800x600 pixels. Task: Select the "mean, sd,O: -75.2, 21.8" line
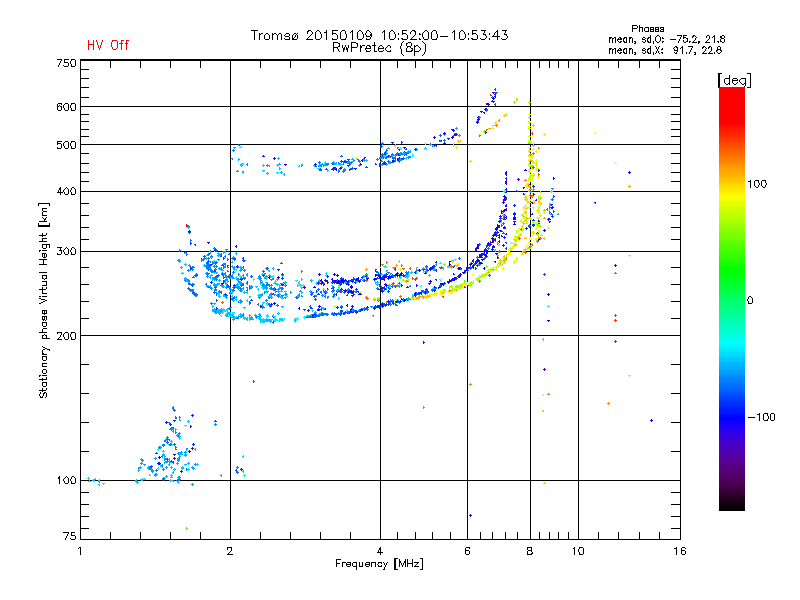pos(666,39)
